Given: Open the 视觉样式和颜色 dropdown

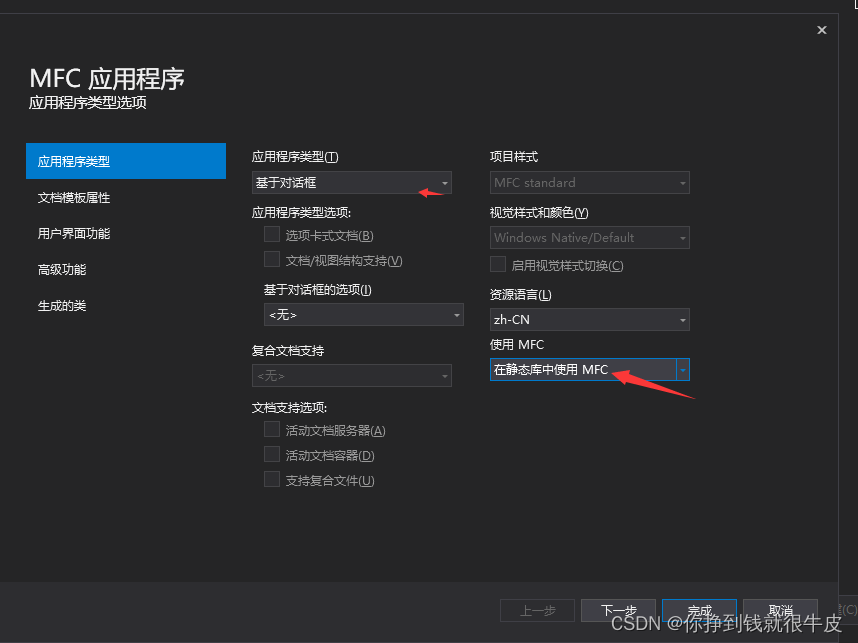Looking at the screenshot, I should tap(587, 237).
